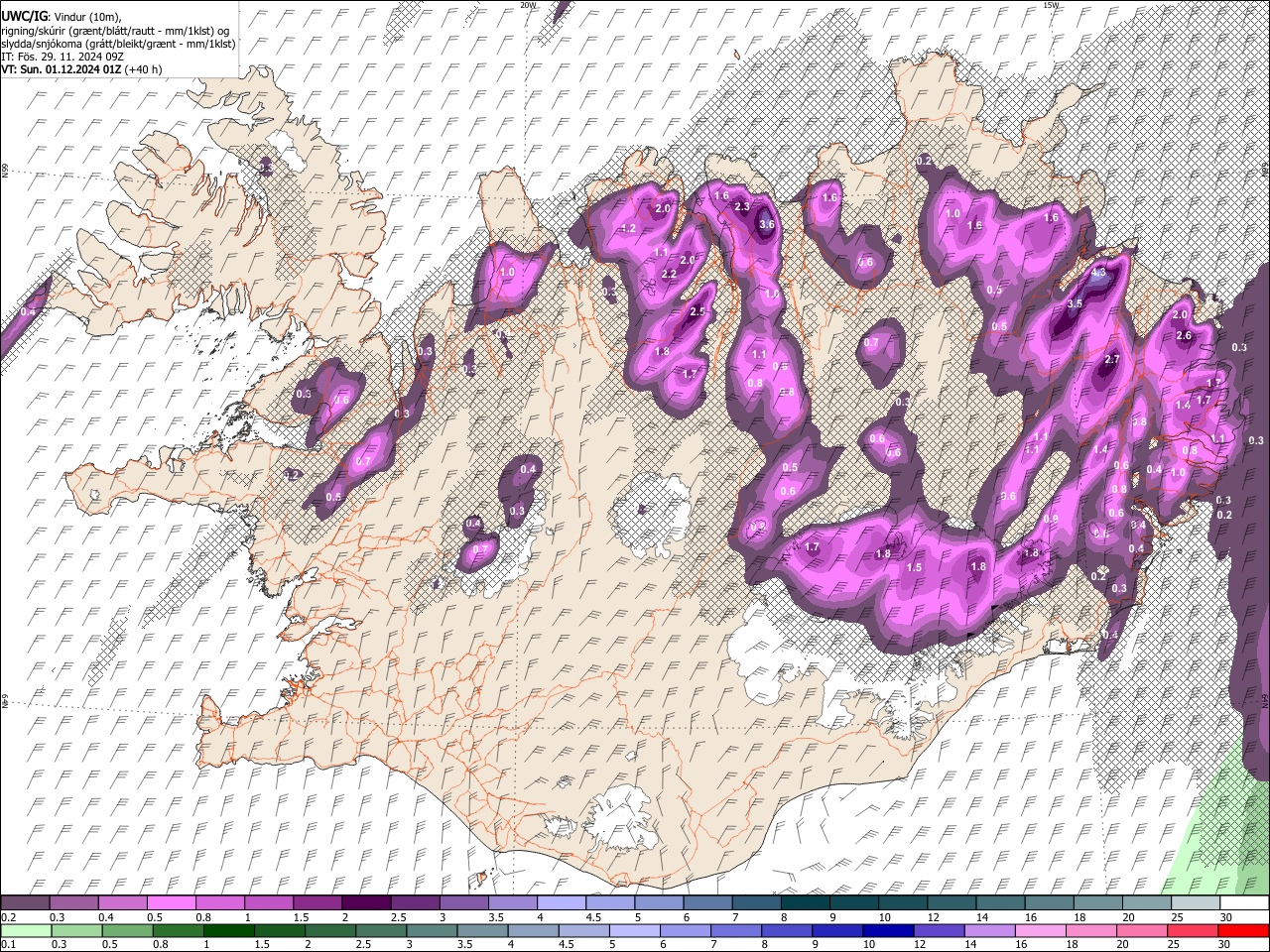Click lower purple swatch between 12 and 14
Viewport: 1270px width, 952px height.
tap(939, 930)
